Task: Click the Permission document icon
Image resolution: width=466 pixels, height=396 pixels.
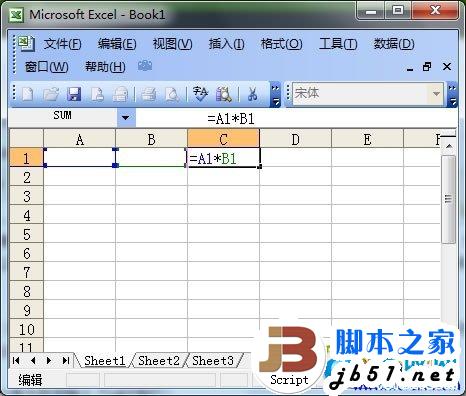Action: pyautogui.click(x=97, y=94)
